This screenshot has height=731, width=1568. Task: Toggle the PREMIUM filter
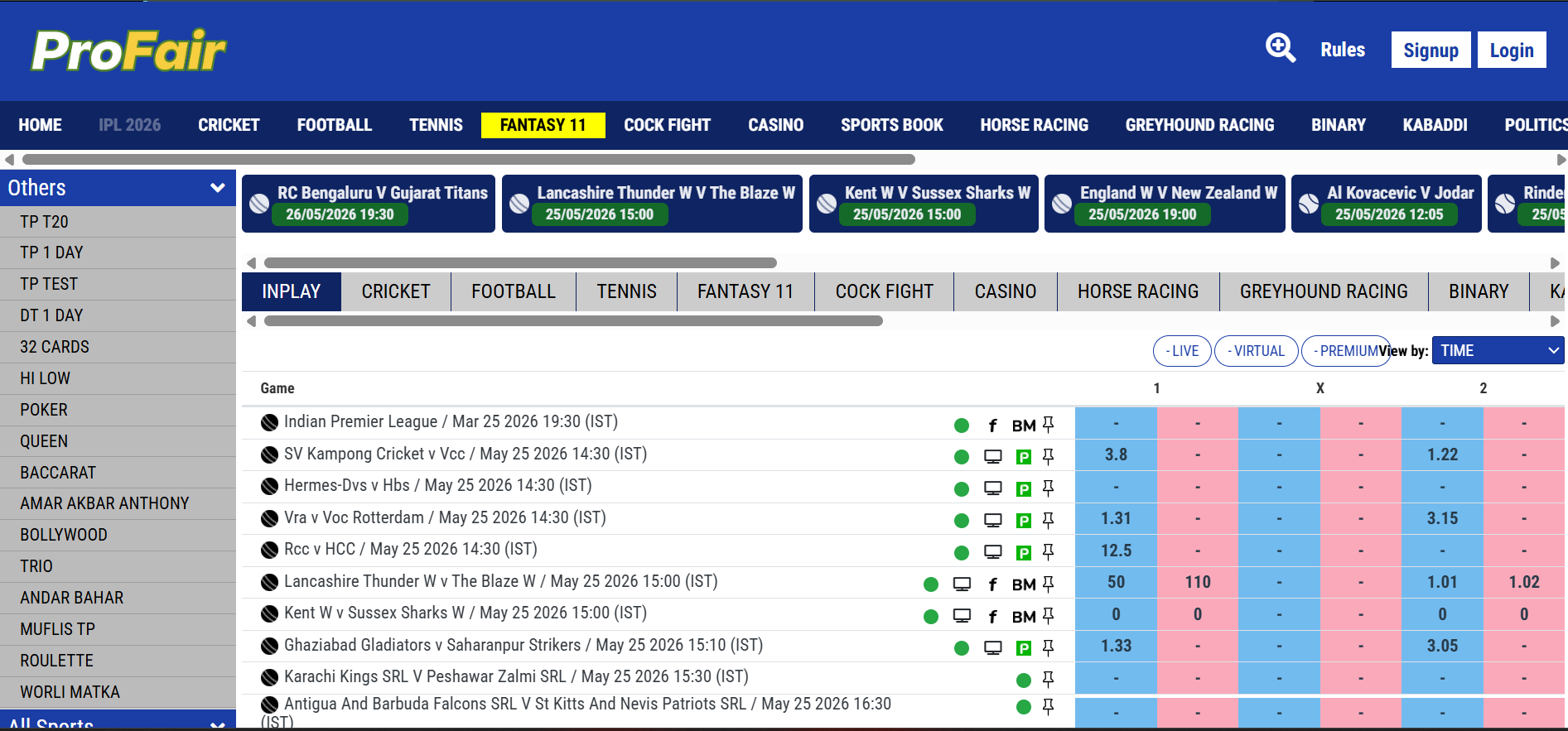(x=1345, y=351)
